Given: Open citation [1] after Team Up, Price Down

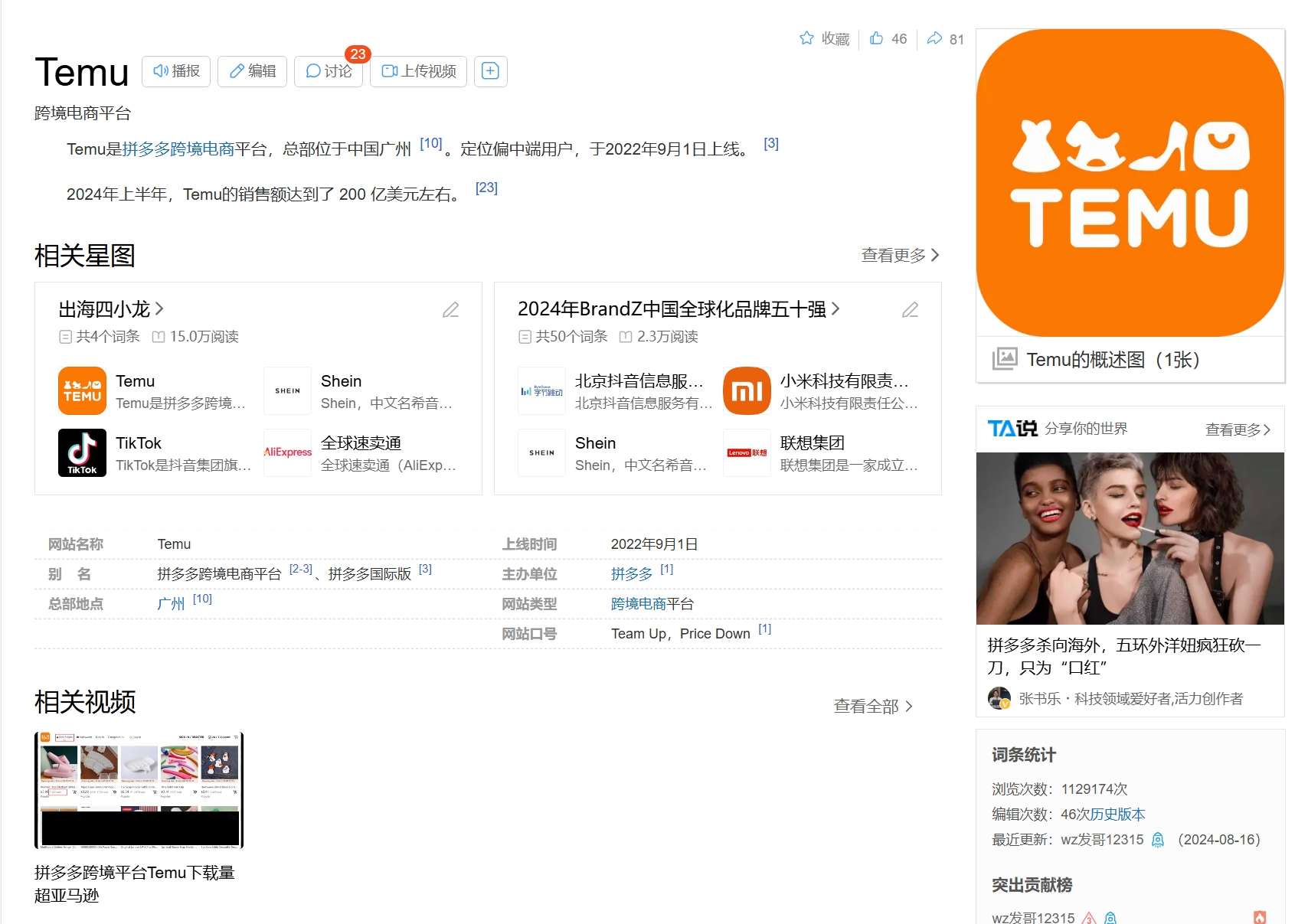Looking at the screenshot, I should (765, 629).
